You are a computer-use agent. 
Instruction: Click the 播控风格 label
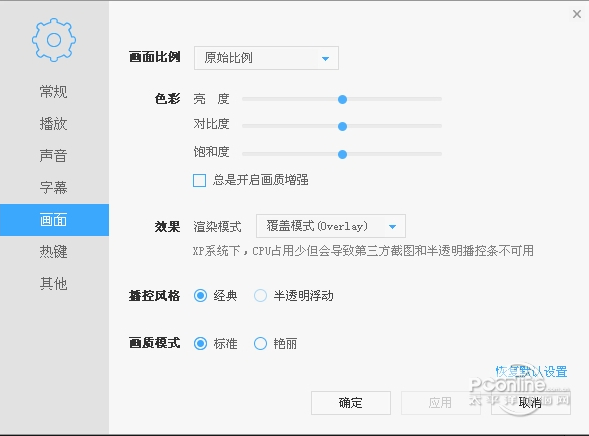coord(154,296)
